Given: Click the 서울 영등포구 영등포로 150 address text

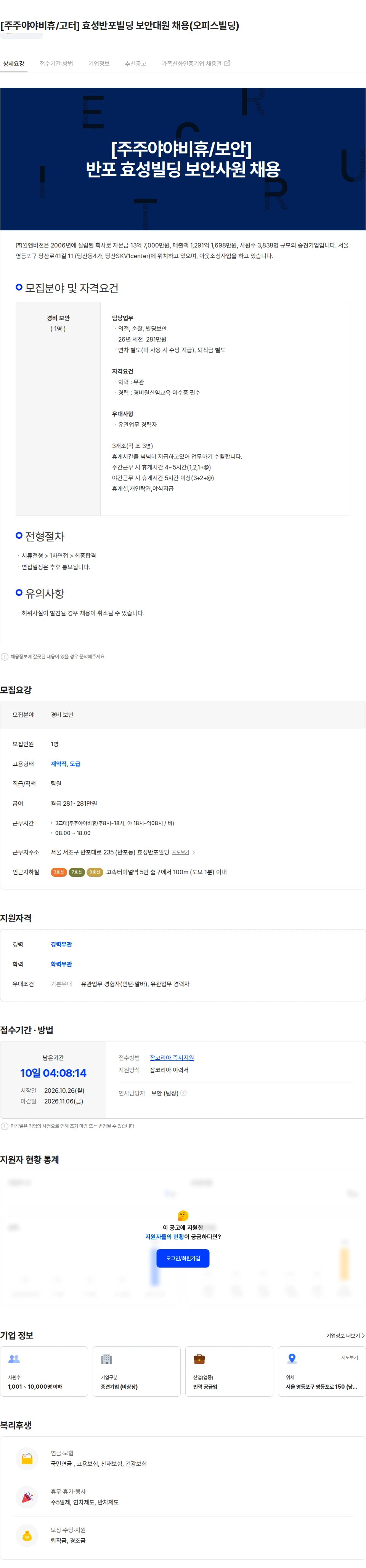Looking at the screenshot, I should (x=321, y=1387).
